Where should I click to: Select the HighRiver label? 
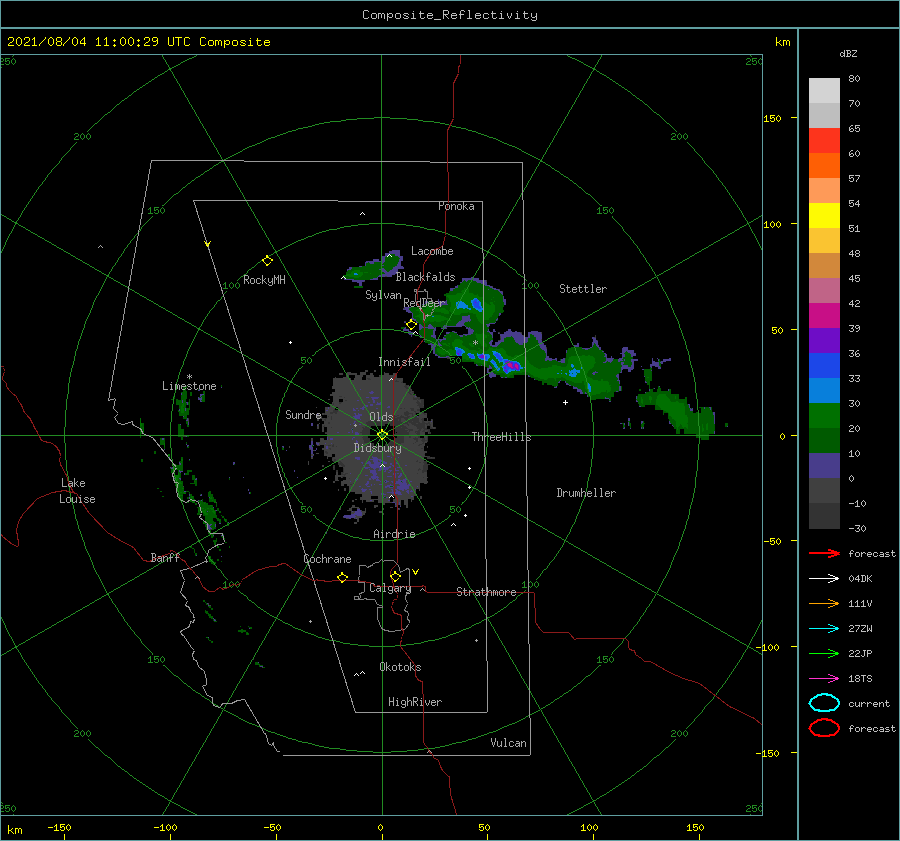415,702
